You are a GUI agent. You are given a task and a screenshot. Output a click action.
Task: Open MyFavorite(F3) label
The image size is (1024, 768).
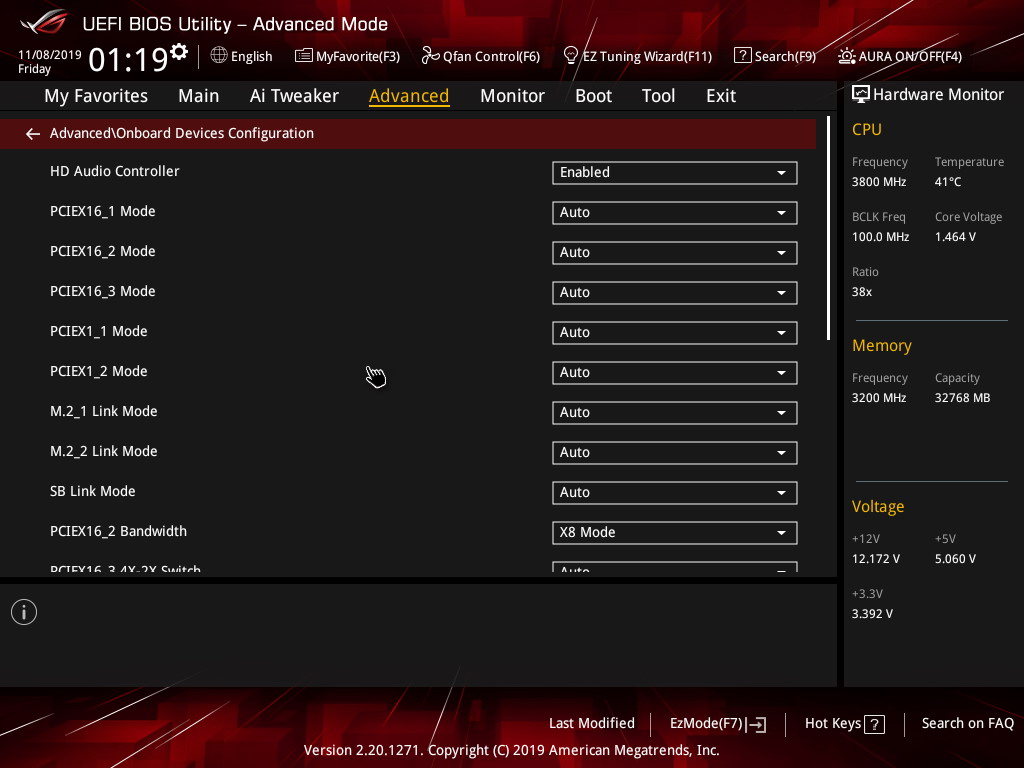point(358,56)
